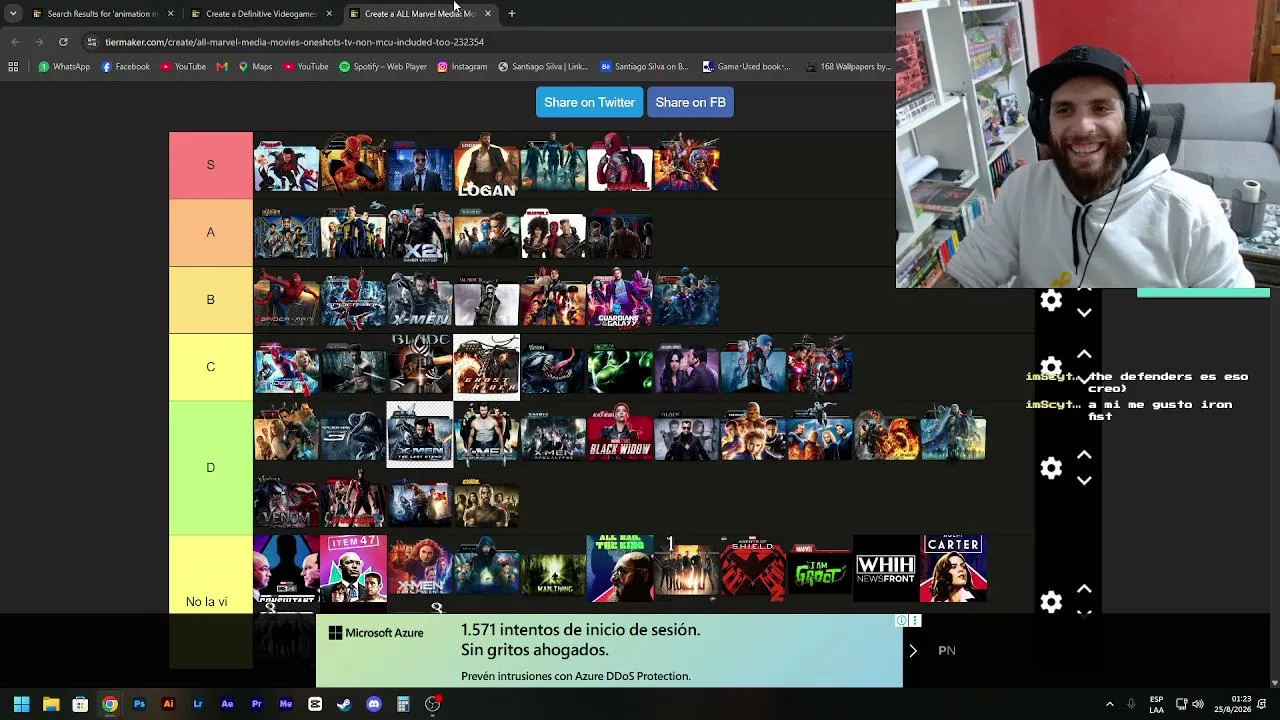Go back to the previous page

15,42
